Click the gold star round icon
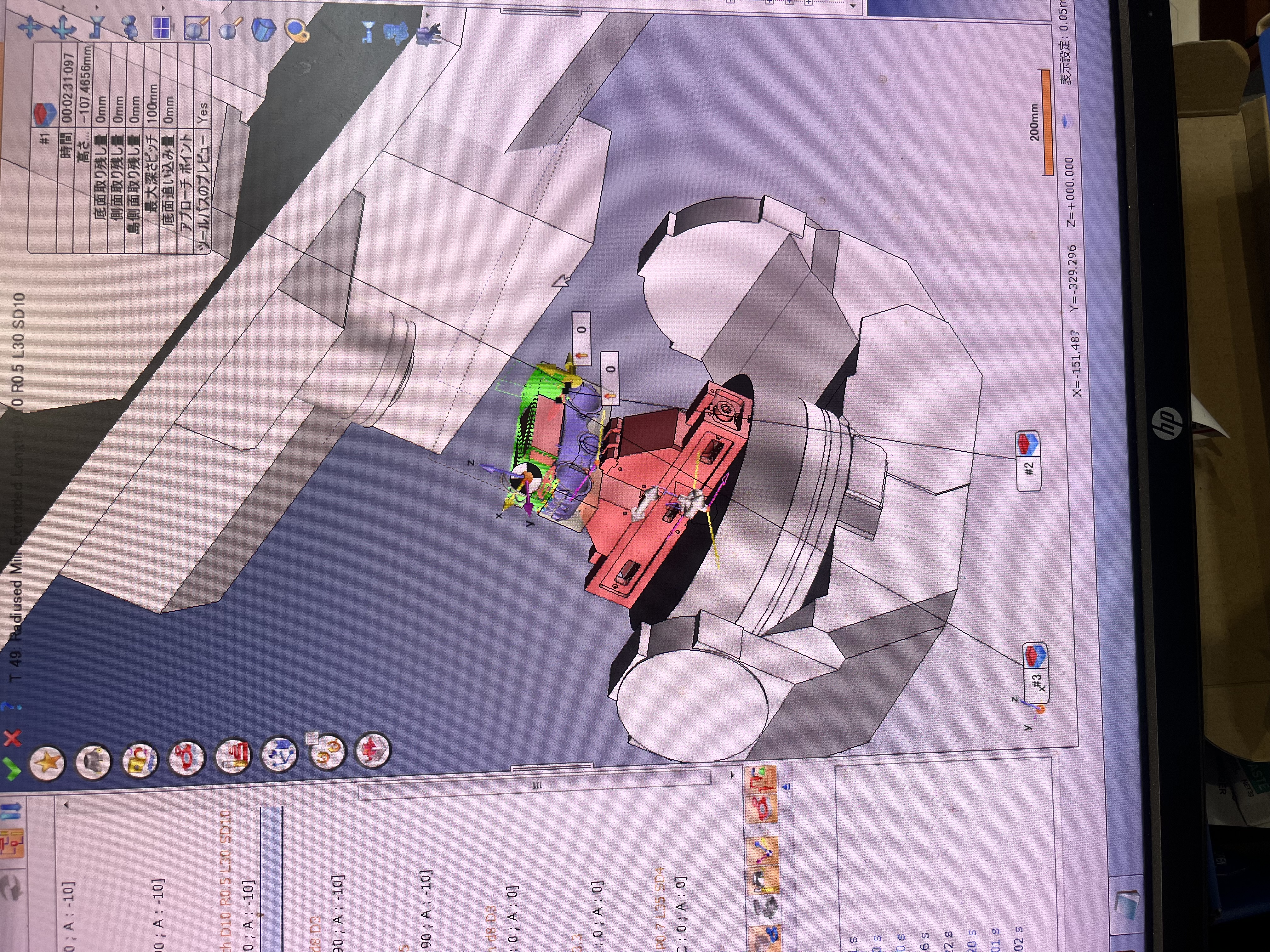This screenshot has width=1270, height=952. click(48, 762)
